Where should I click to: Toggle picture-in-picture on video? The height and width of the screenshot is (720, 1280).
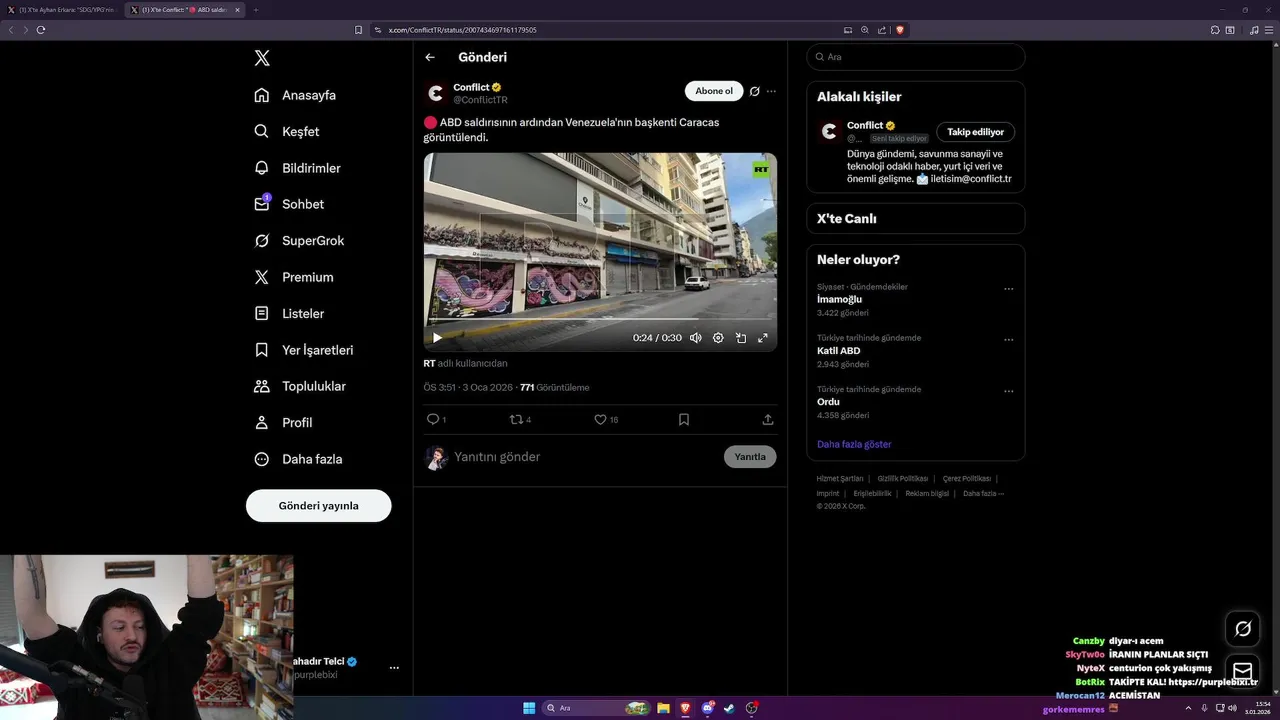pyautogui.click(x=741, y=338)
